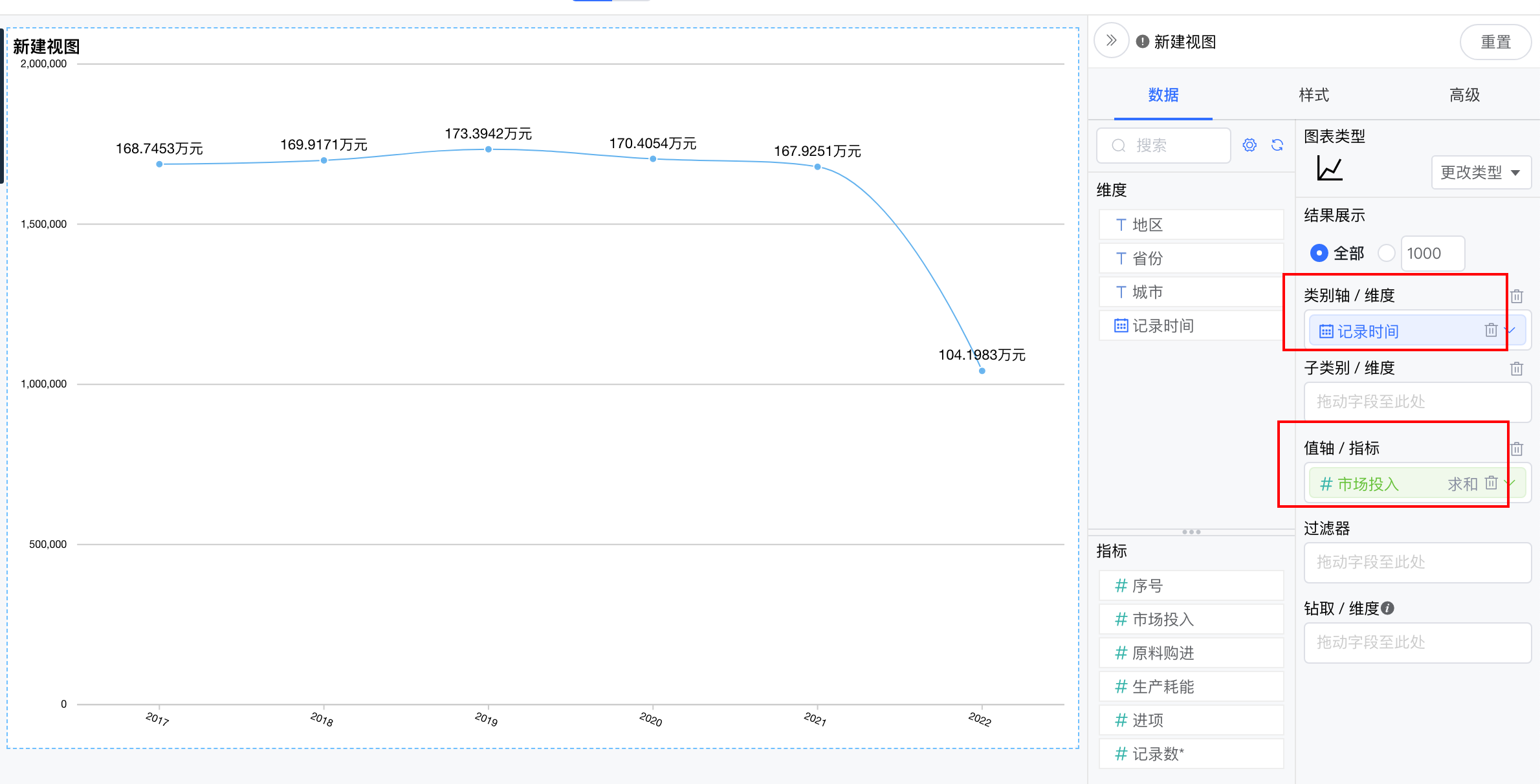The width and height of the screenshot is (1540, 784).
Task: Clear the 子类别 / 维度 section trash icon
Action: 1517,368
